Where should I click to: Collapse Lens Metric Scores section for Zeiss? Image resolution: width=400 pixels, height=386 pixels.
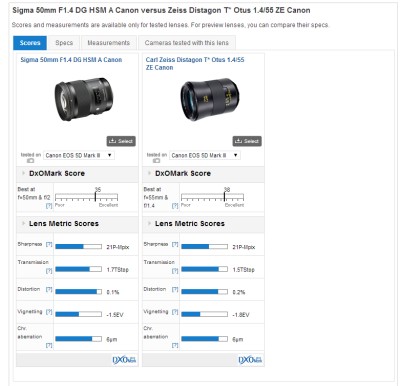click(x=149, y=223)
